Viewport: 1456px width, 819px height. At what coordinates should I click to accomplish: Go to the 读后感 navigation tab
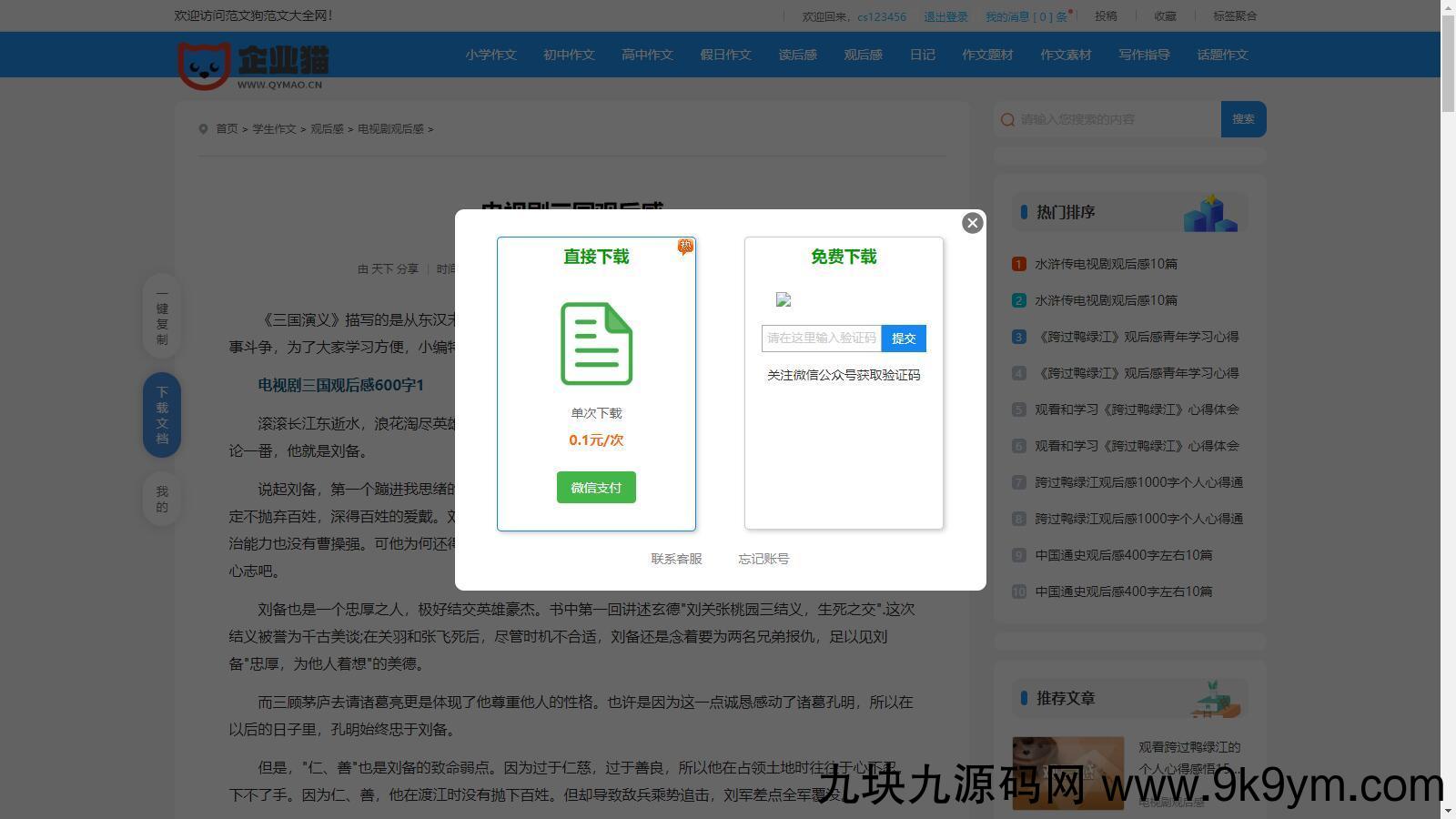pyautogui.click(x=797, y=55)
